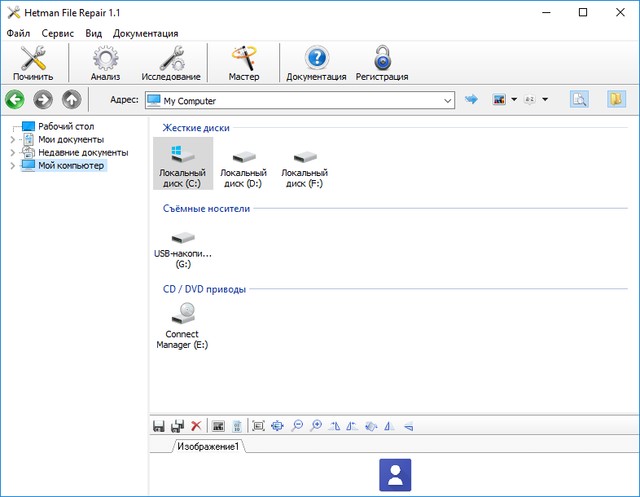Click the fit to window icon

277,426
